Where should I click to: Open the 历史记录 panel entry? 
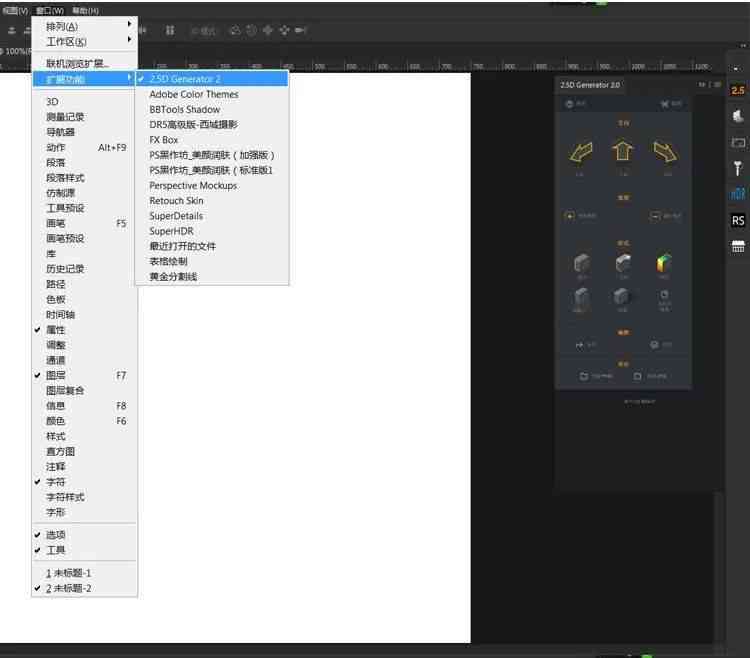pyautogui.click(x=84, y=269)
